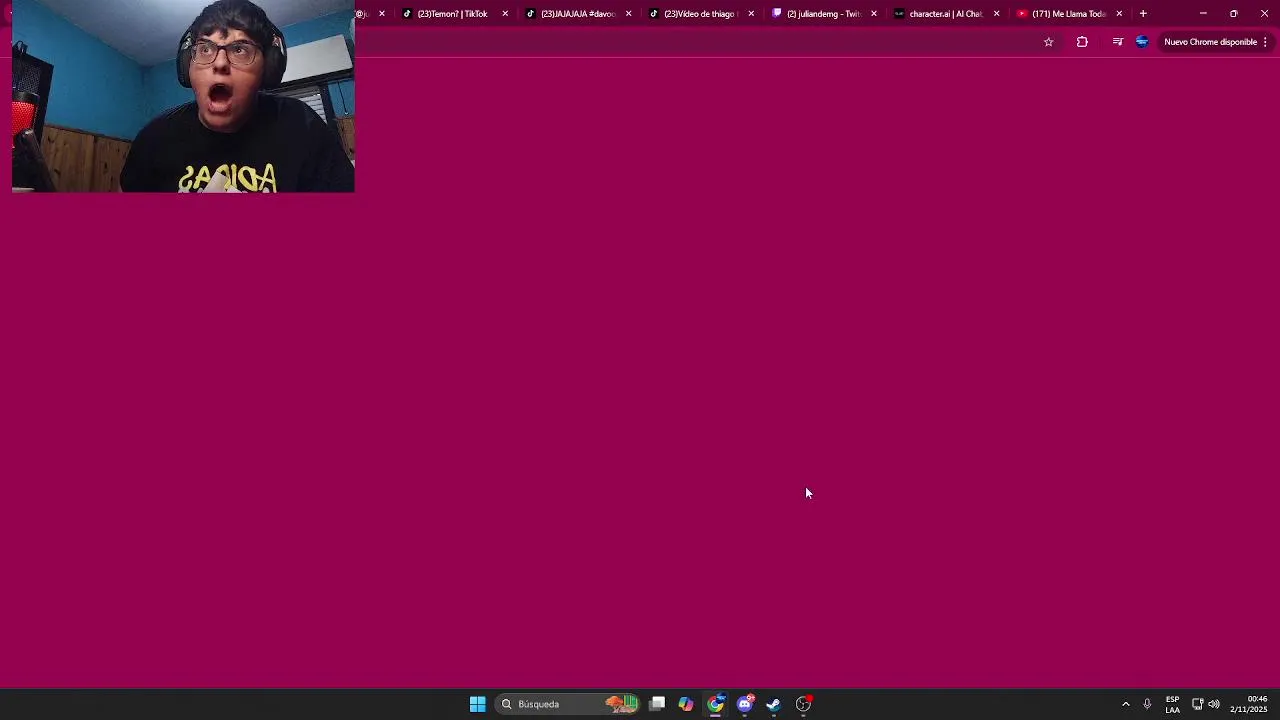The width and height of the screenshot is (1280, 720).
Task: Close the Video de thiago tab
Action: pos(751,14)
